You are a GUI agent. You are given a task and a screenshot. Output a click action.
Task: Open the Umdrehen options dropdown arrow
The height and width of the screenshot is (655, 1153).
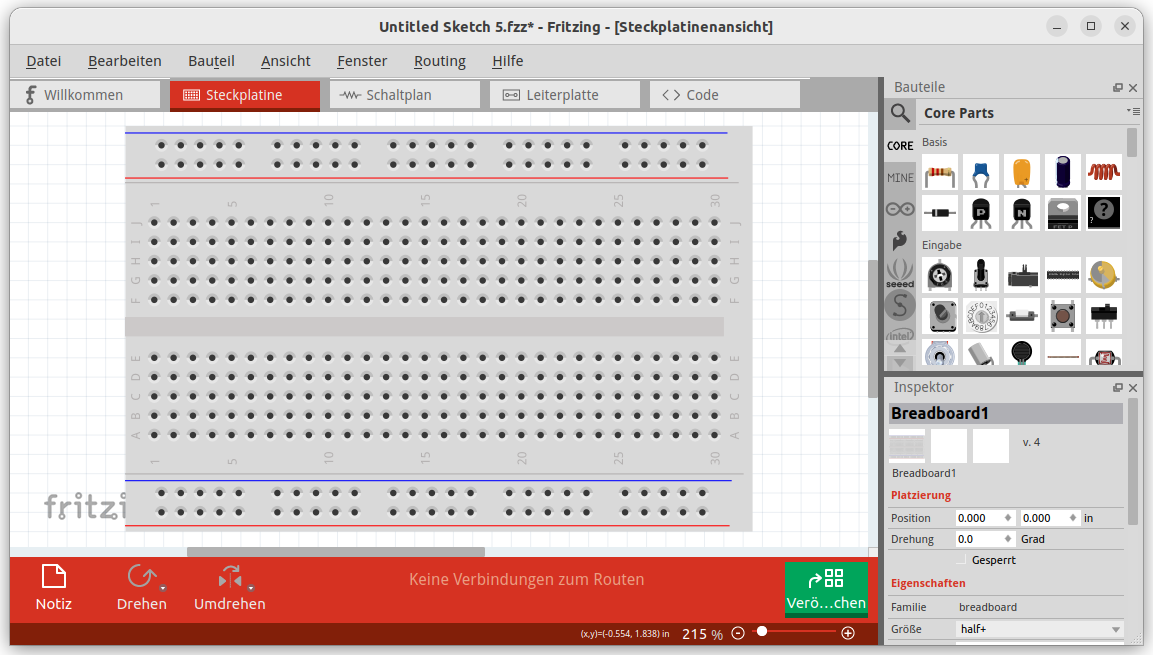click(251, 588)
